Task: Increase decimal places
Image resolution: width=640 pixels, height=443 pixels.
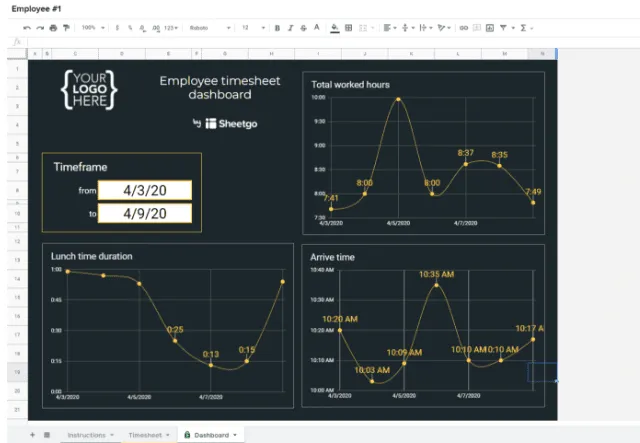Action: tap(156, 28)
